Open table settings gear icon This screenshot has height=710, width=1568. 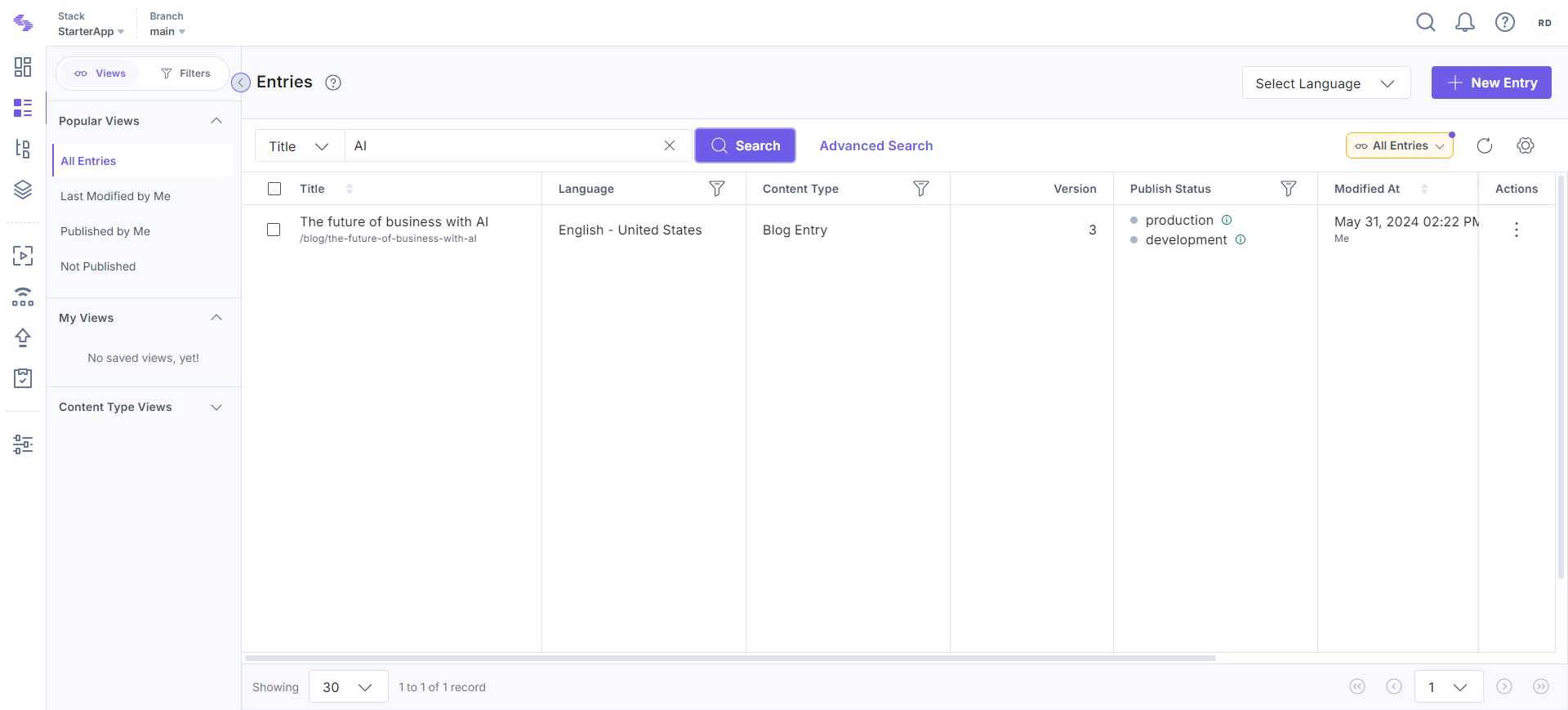coord(1526,145)
